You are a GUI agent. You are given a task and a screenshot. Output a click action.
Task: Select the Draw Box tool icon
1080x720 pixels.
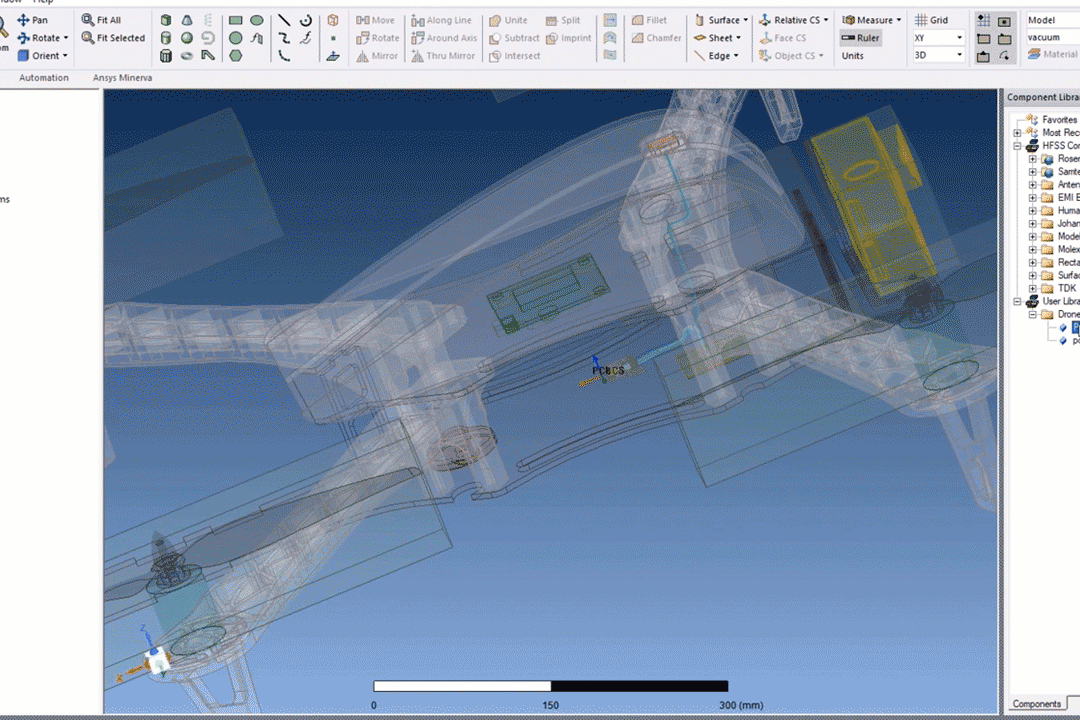[x=166, y=20]
